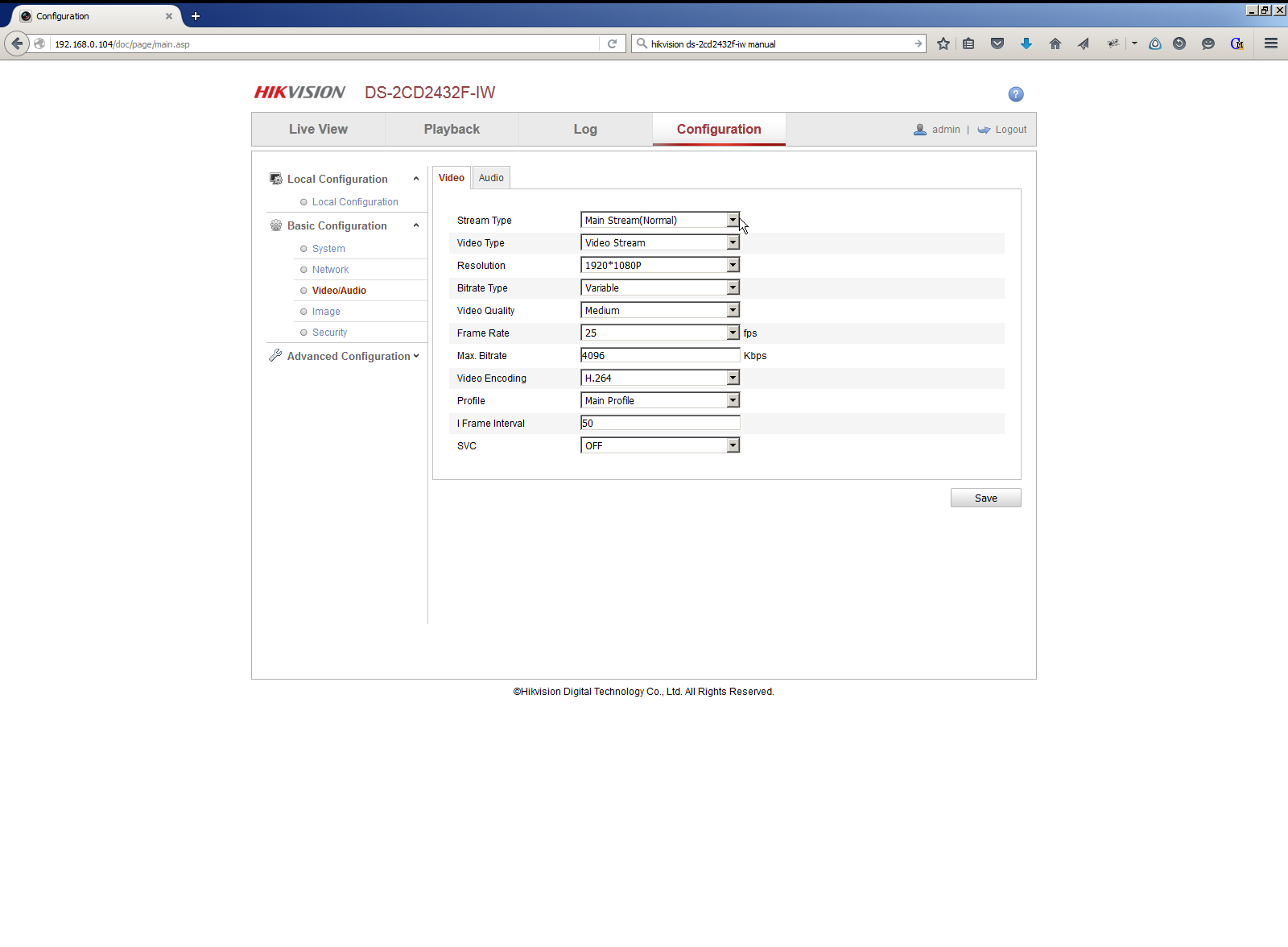Open the Security sidebar link

click(330, 333)
